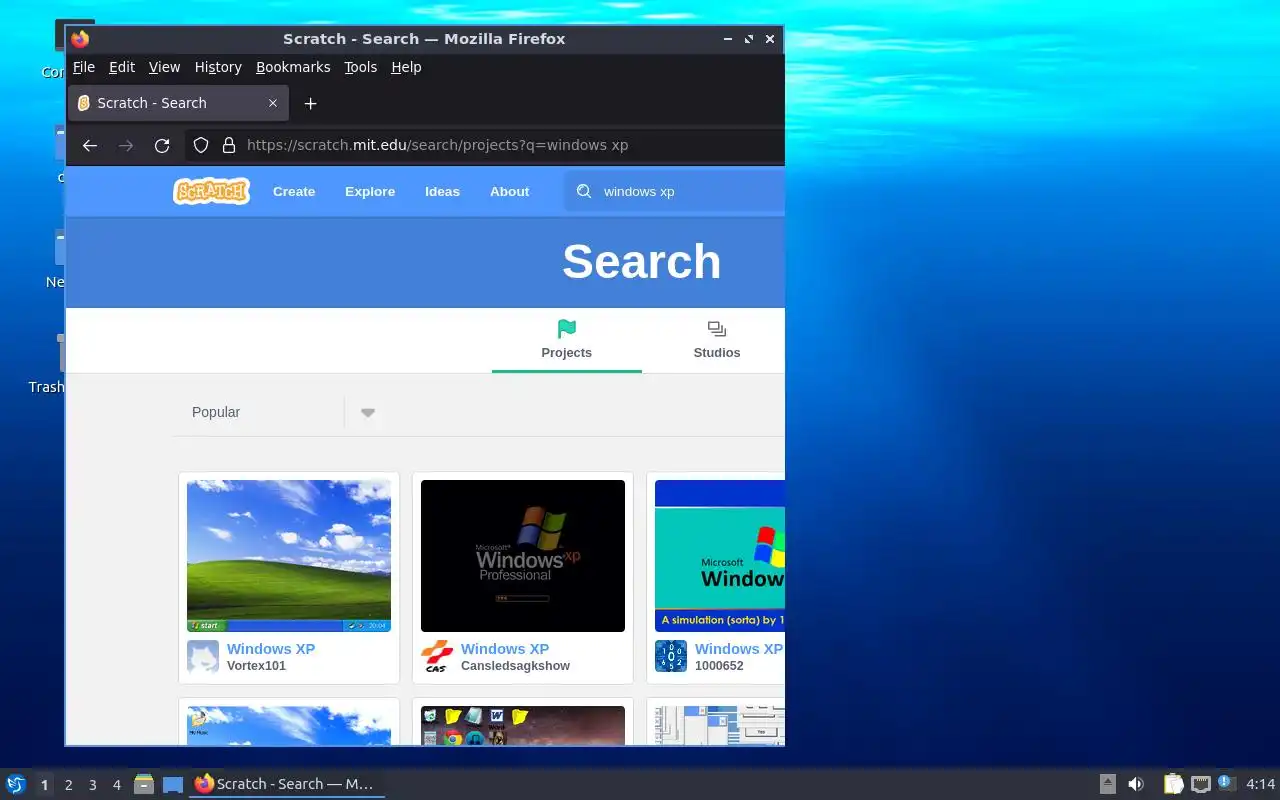This screenshot has height=800, width=1280.
Task: Click the Explore link in Scratch header
Action: coord(370,191)
